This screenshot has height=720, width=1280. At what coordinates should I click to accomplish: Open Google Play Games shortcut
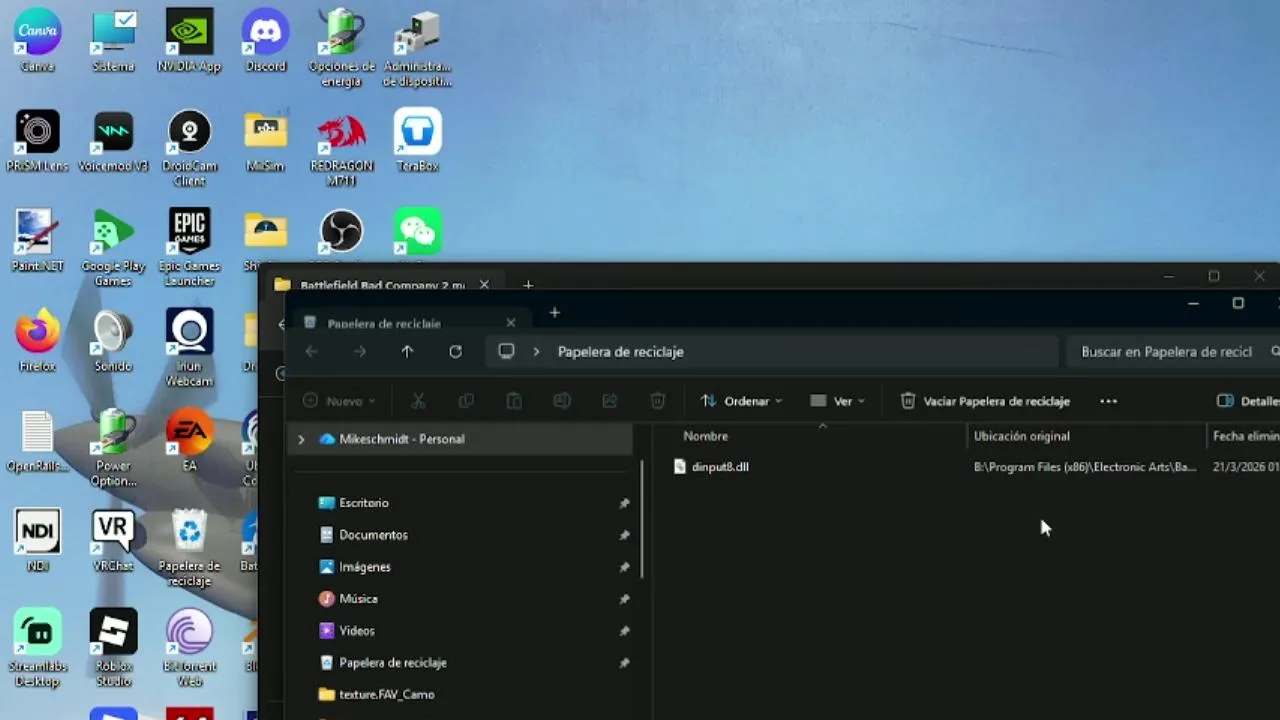113,247
